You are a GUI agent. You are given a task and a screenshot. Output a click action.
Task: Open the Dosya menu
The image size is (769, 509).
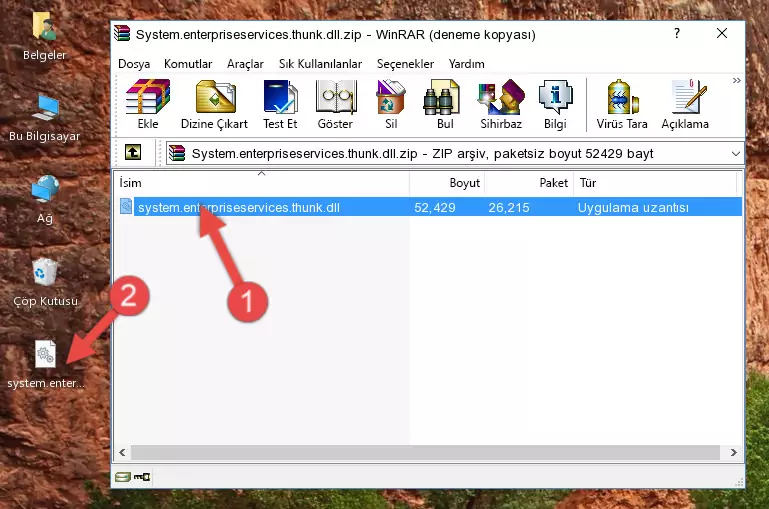[x=134, y=64]
